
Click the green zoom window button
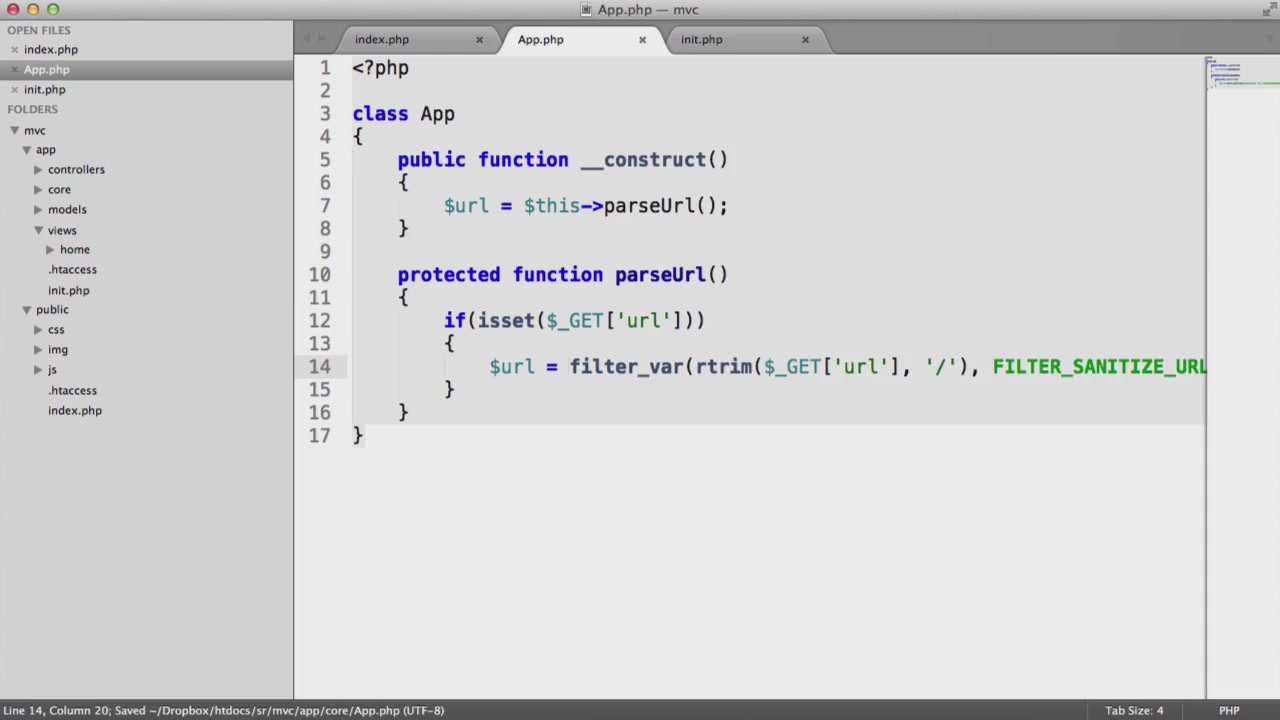pyautogui.click(x=53, y=10)
